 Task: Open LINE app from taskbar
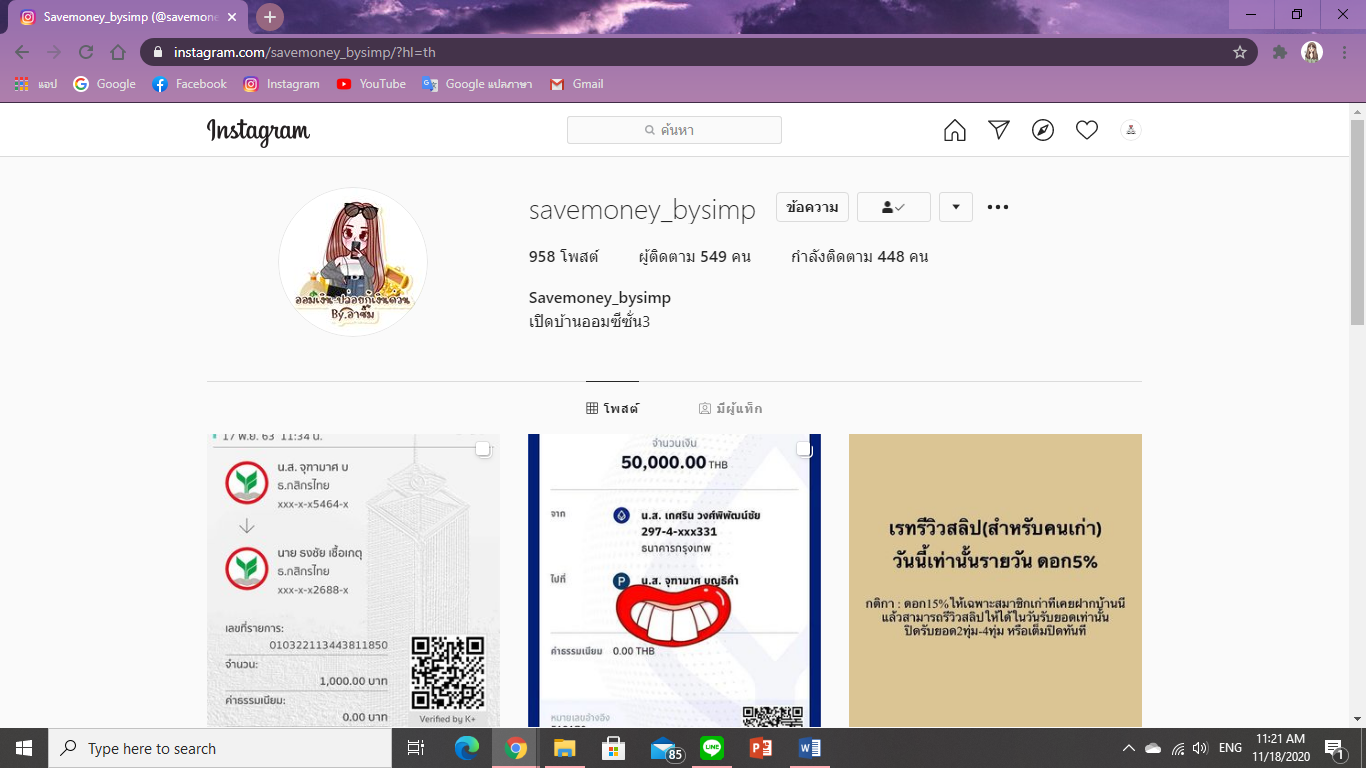712,748
